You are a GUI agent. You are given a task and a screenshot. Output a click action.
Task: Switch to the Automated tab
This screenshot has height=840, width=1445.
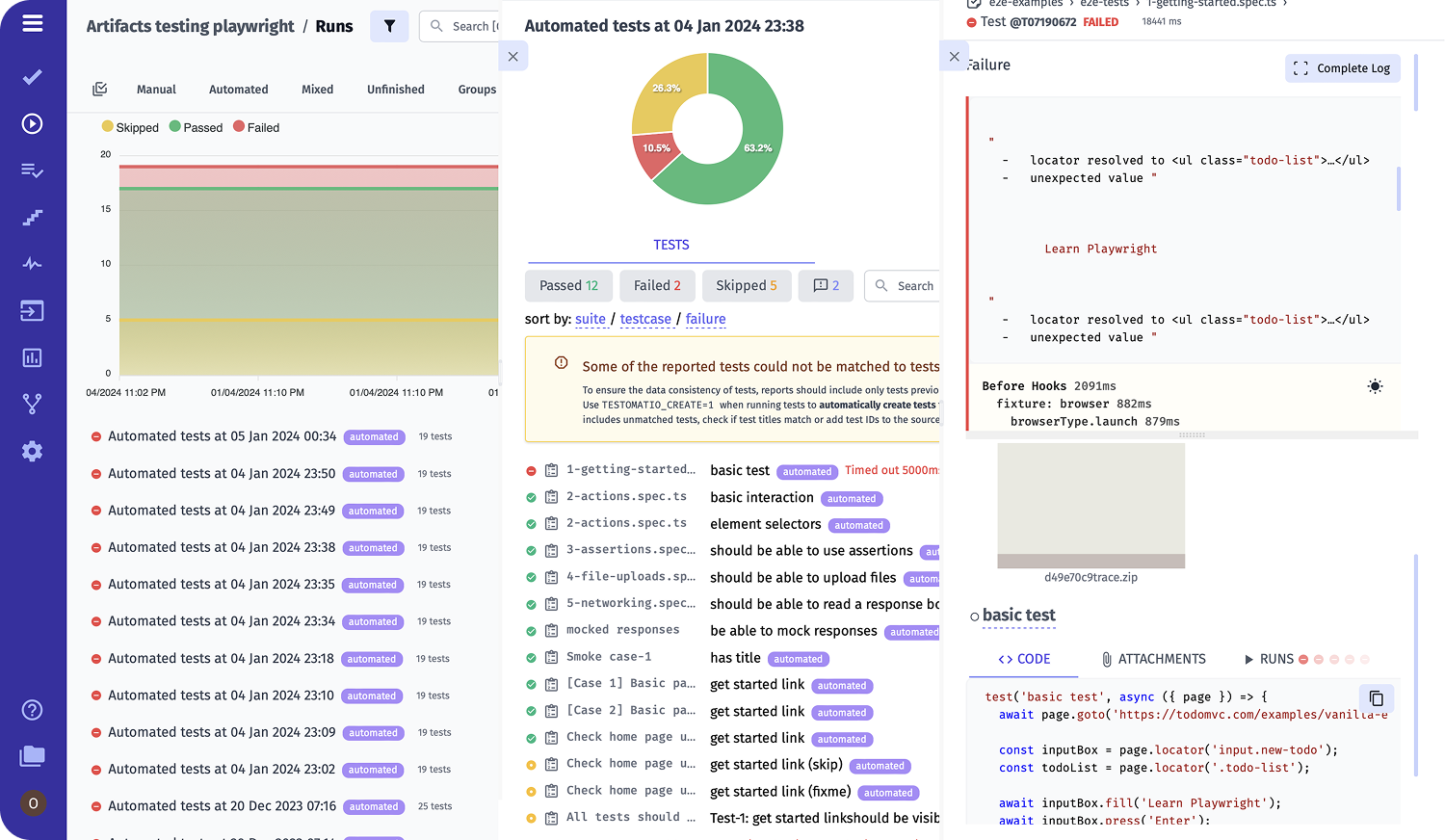pos(238,89)
